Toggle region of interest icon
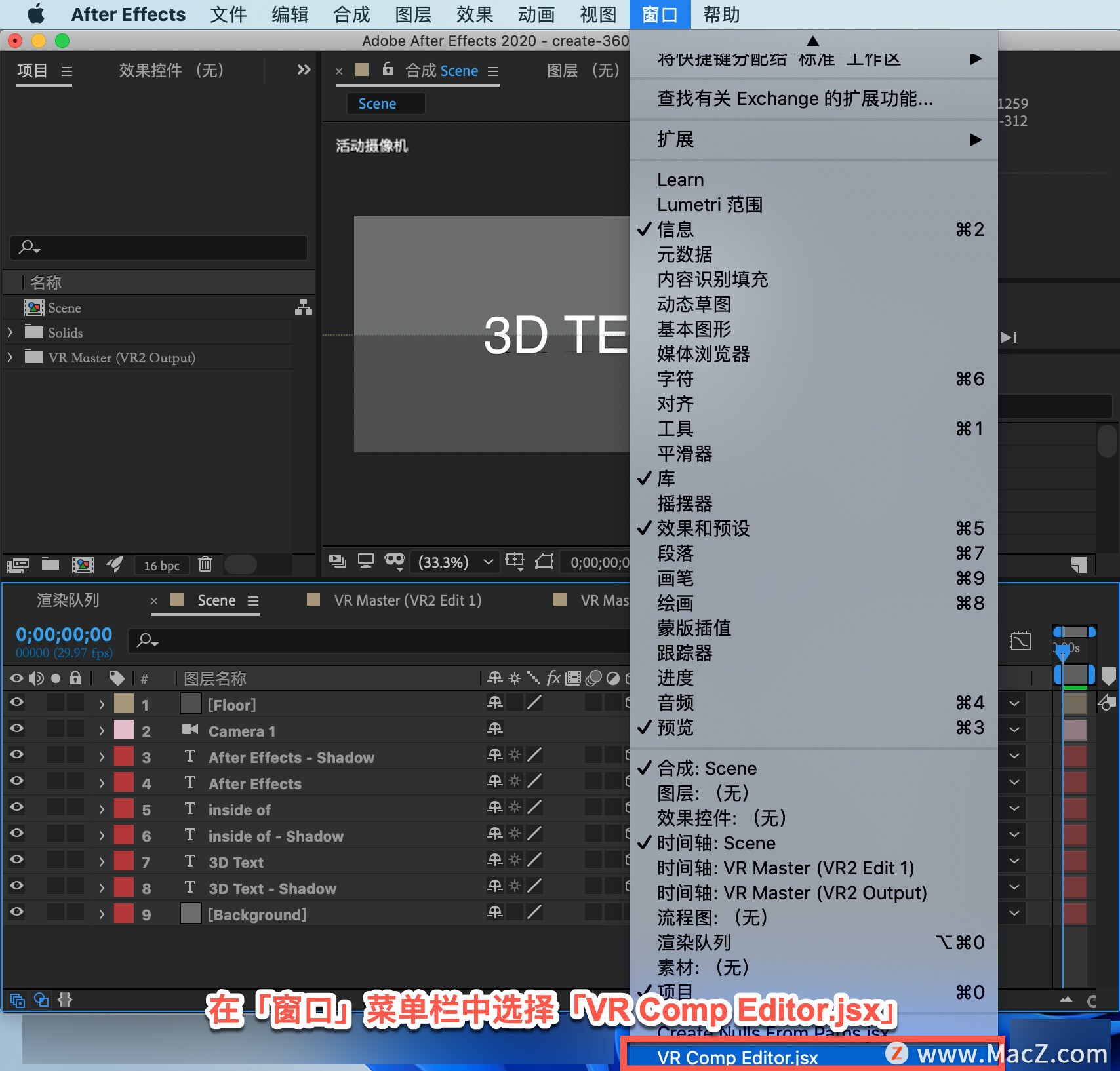Viewport: 1120px width, 1071px height. pos(544,561)
